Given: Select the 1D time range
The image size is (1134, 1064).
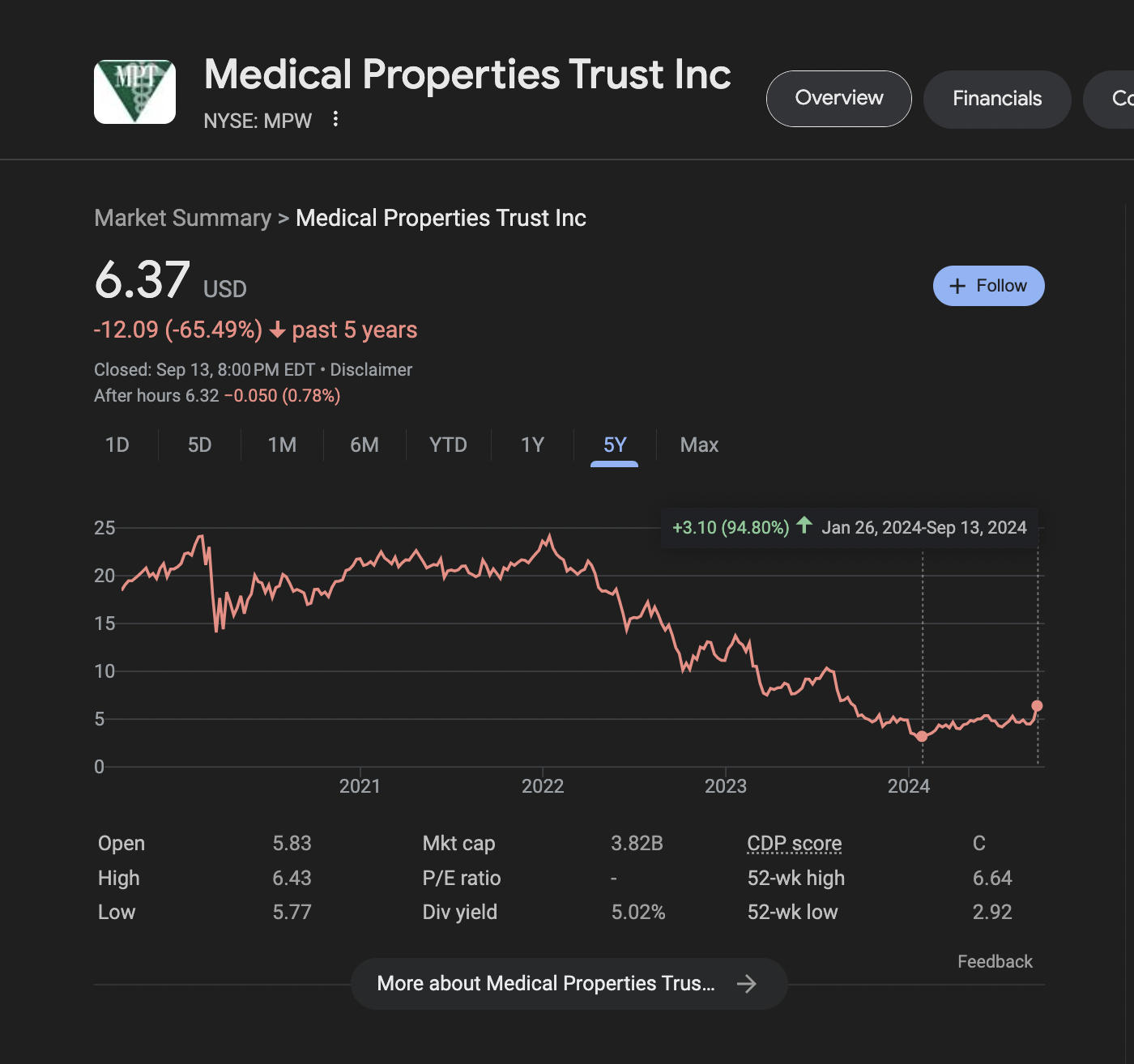Looking at the screenshot, I should point(117,445).
